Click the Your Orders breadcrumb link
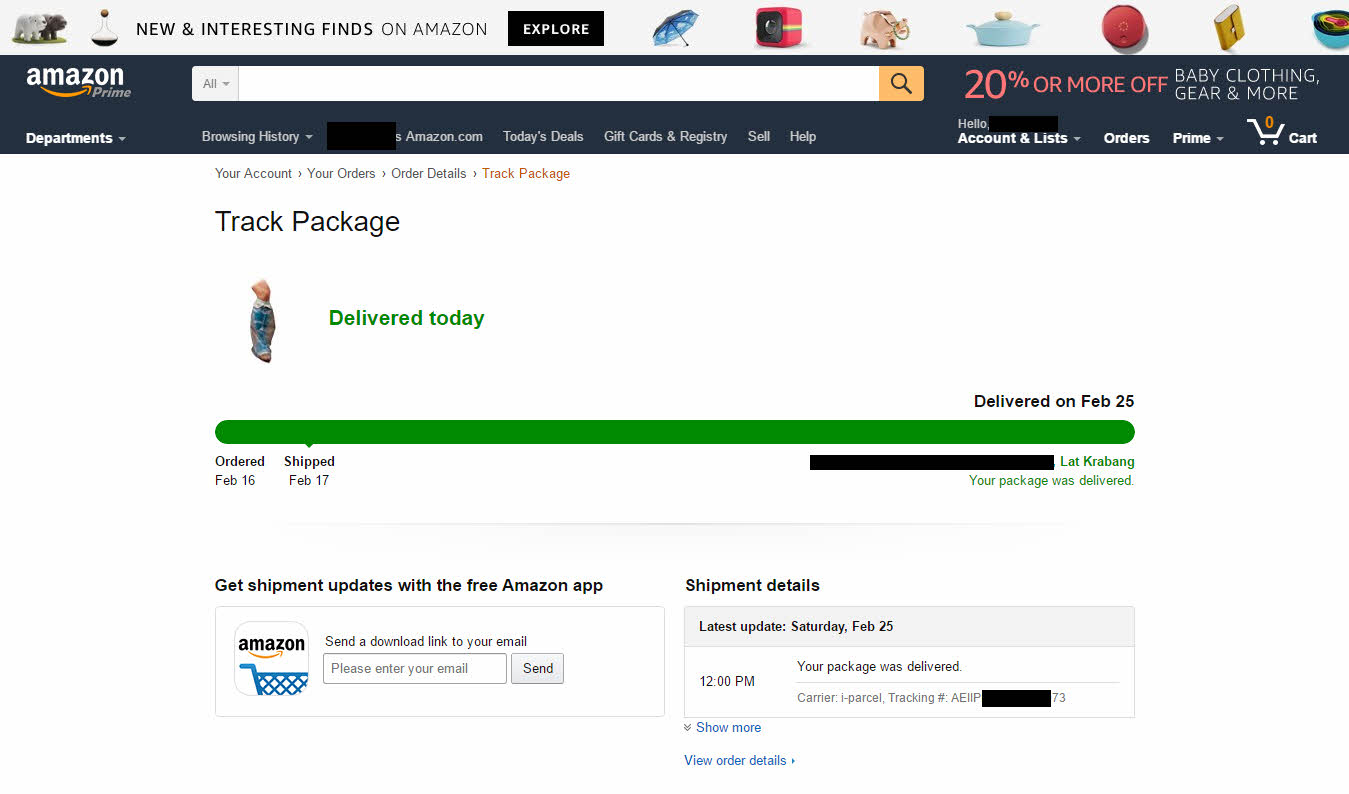 [x=341, y=173]
